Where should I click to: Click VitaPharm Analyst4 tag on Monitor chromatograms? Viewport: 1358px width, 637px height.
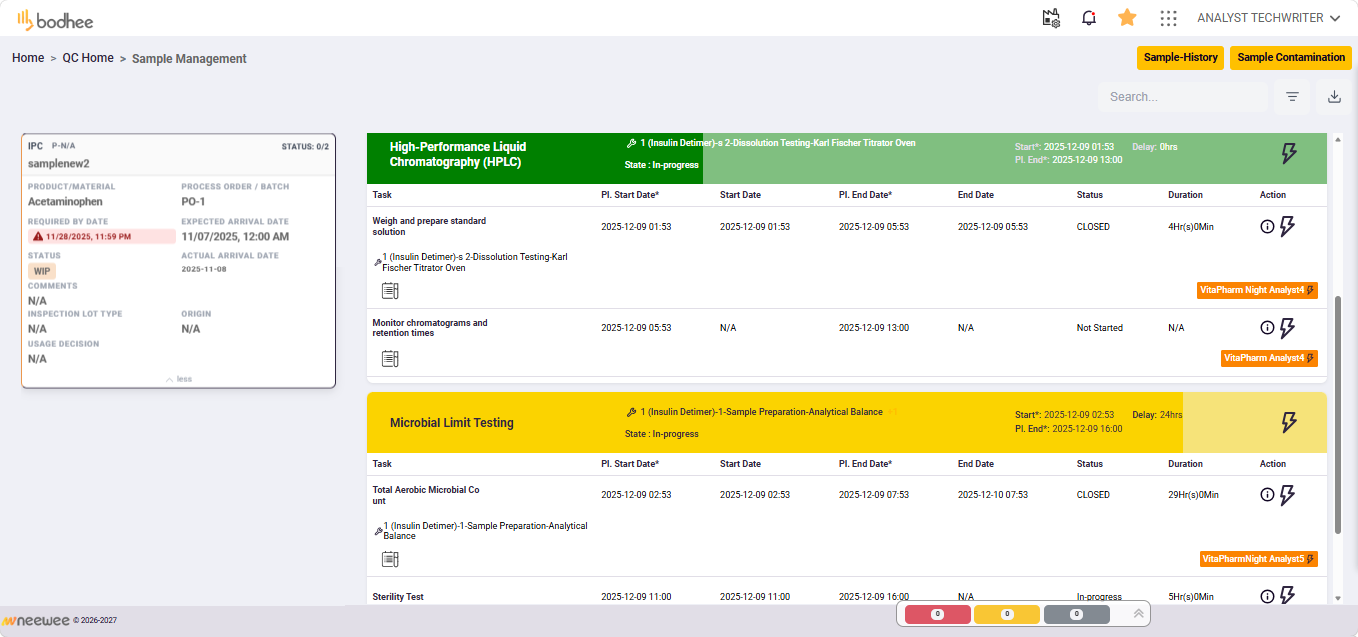tap(1269, 358)
